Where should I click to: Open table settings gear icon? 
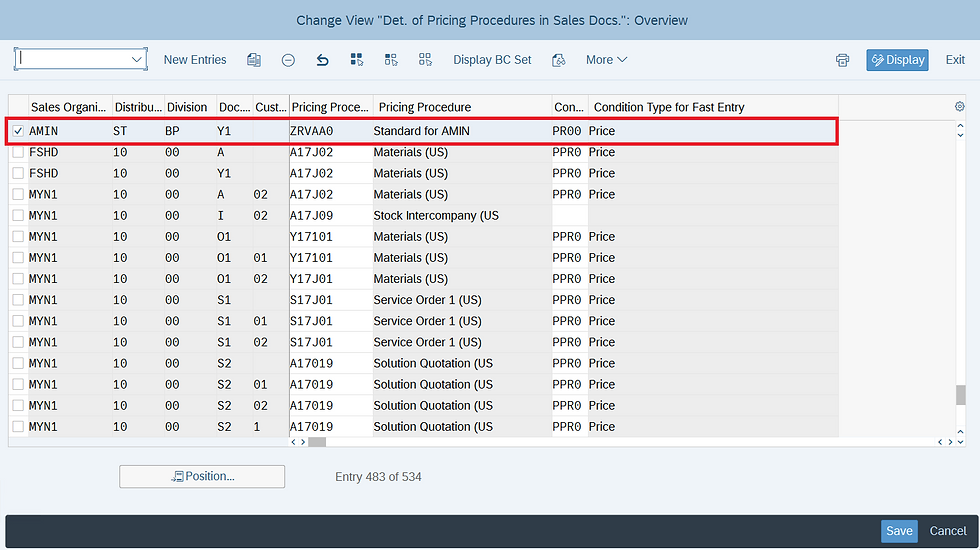click(x=960, y=107)
